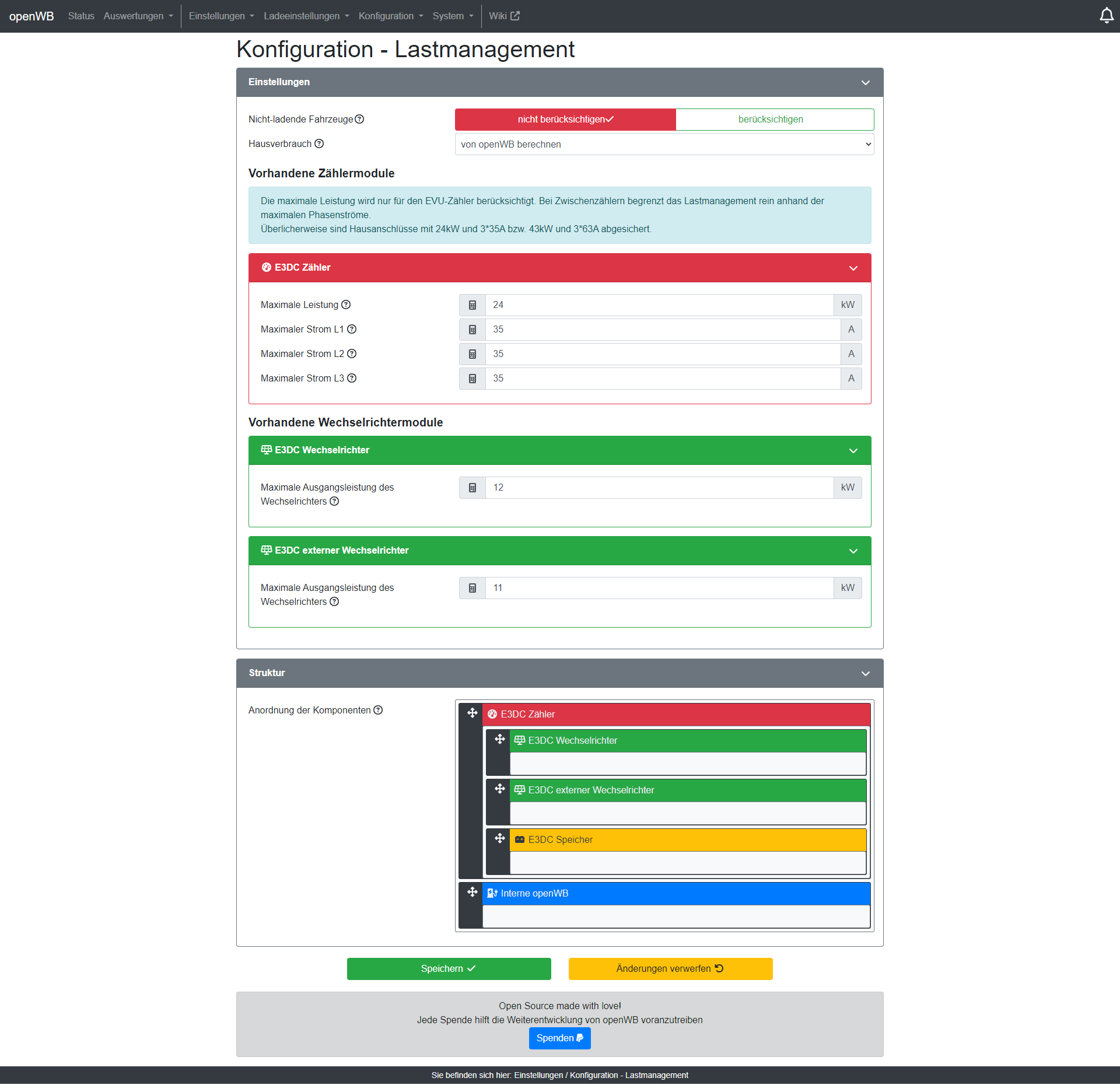1120x1085 pixels.
Task: Click help icon next to Nicht-ladende Fahrzeuge
Action: (x=359, y=119)
